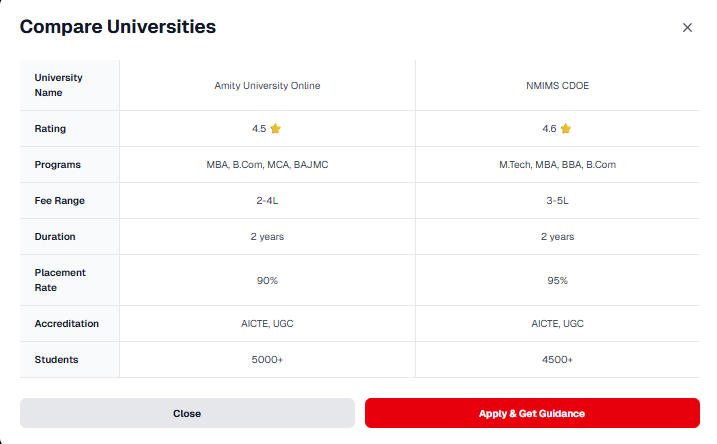Screen dimensions: 717x444
Task: Close the Compare Universities dialog with X
Action: (x=687, y=28)
